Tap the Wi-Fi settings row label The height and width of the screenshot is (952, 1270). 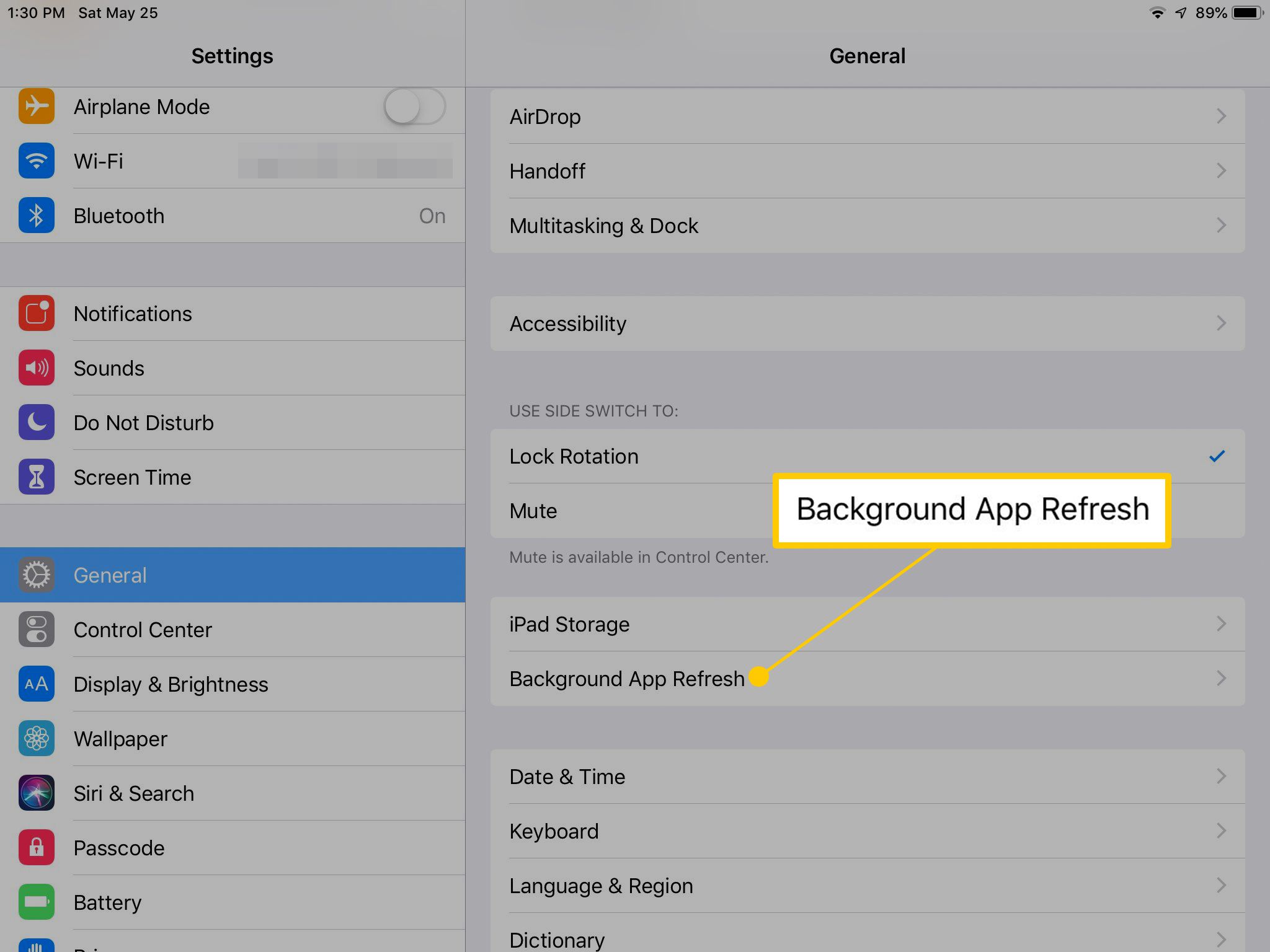tap(98, 162)
